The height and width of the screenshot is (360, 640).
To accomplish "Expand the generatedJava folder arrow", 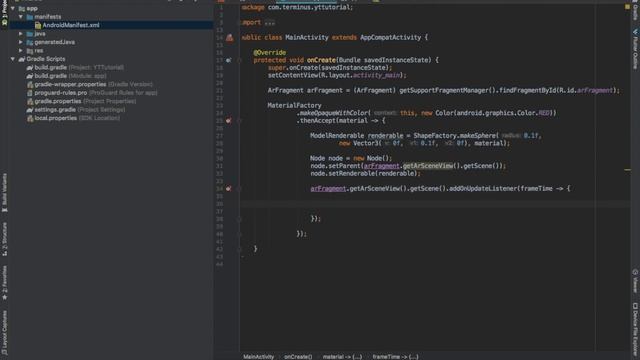I will [x=20, y=42].
